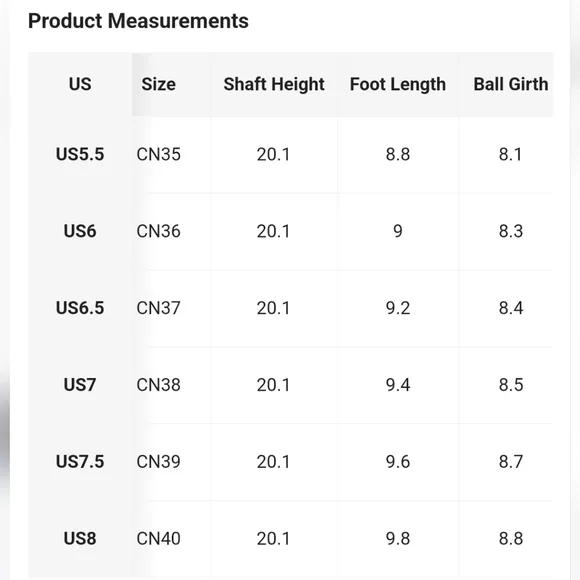Screen dimensions: 580x580
Task: Select the US7.5 row label
Action: (x=80, y=462)
